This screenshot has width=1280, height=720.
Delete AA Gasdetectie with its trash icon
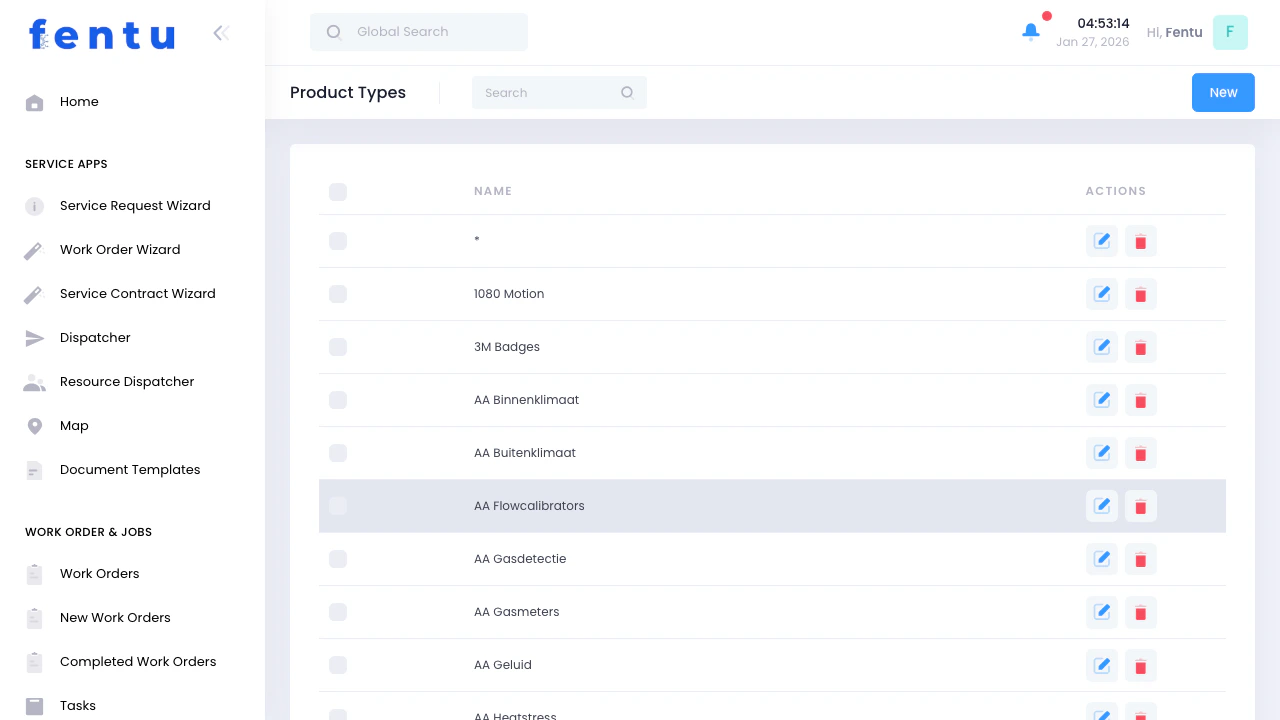coord(1140,559)
